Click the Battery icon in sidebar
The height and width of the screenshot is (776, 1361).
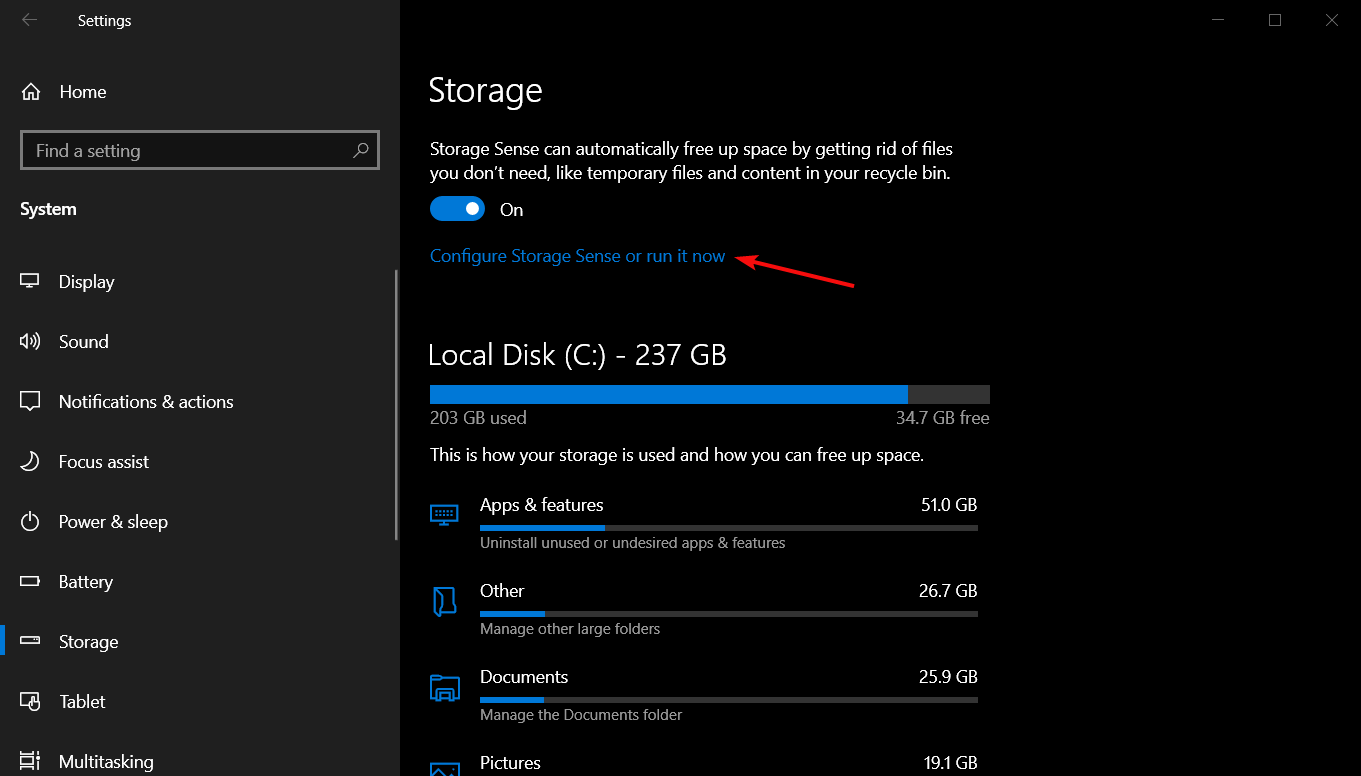31,581
